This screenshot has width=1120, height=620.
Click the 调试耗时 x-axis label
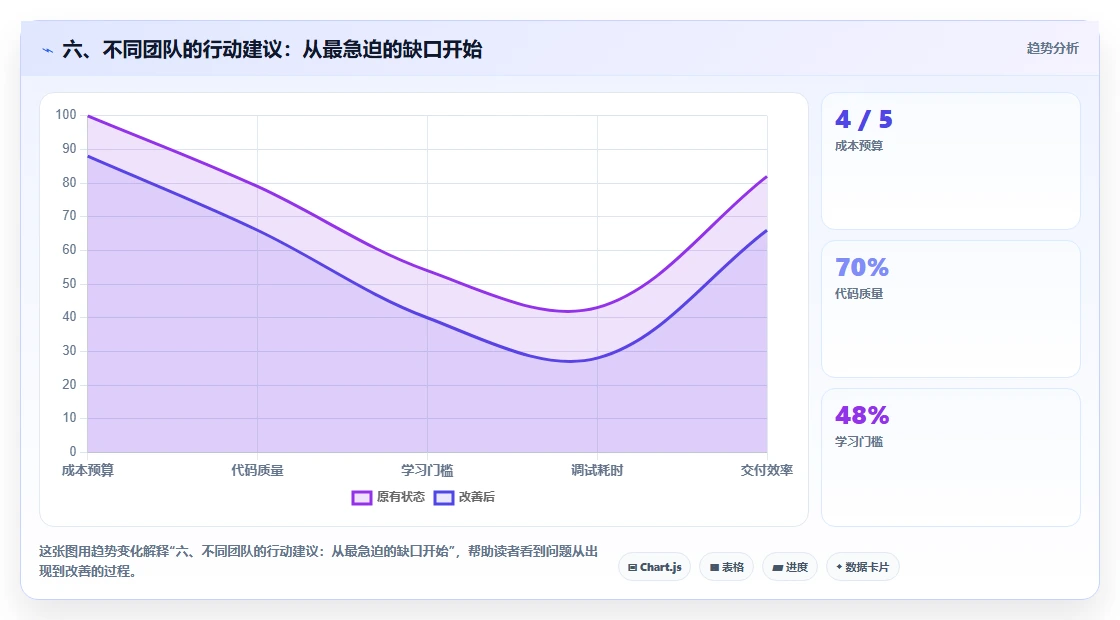pos(597,470)
